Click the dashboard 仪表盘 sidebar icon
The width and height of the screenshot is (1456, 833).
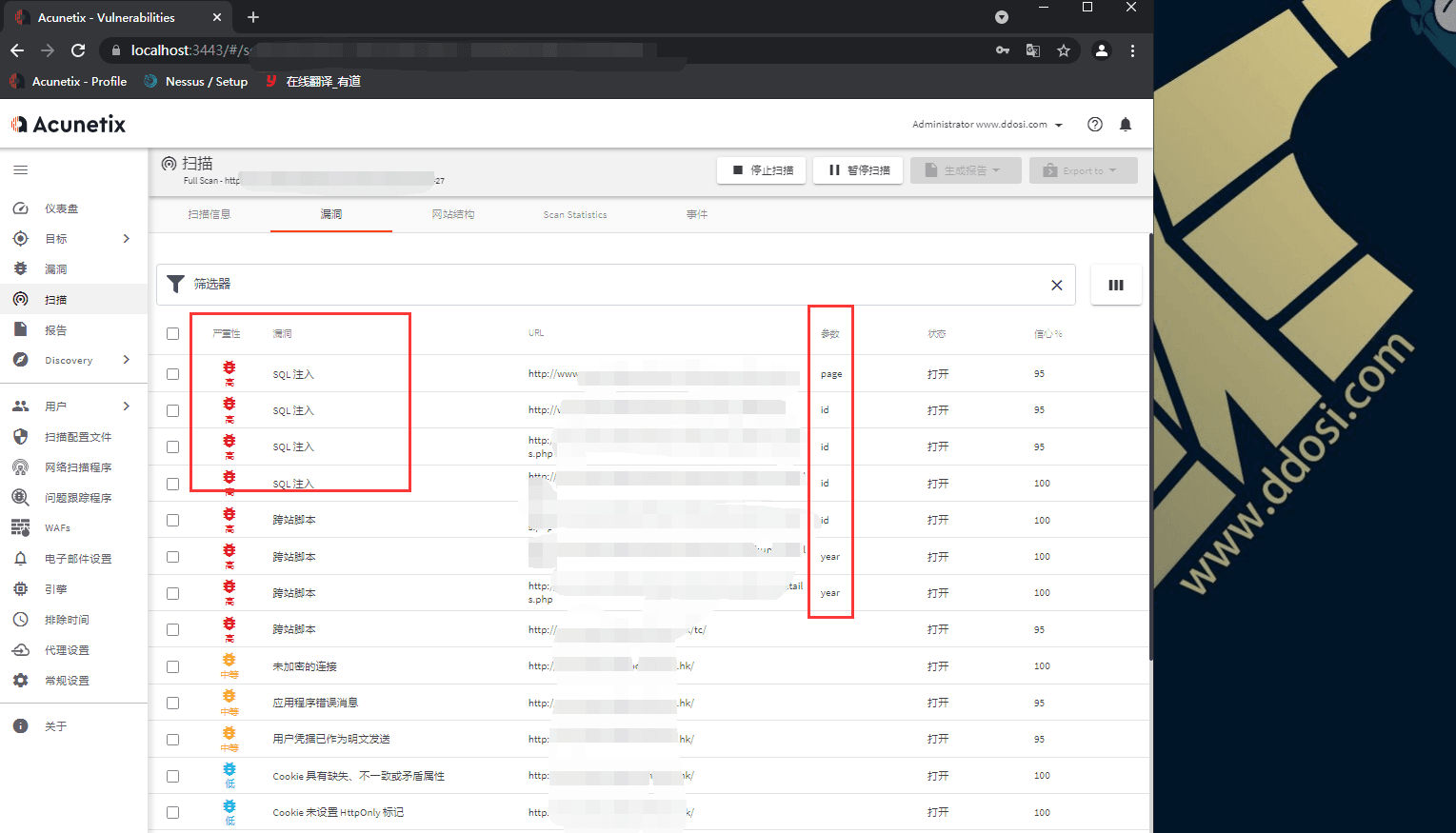tap(20, 208)
